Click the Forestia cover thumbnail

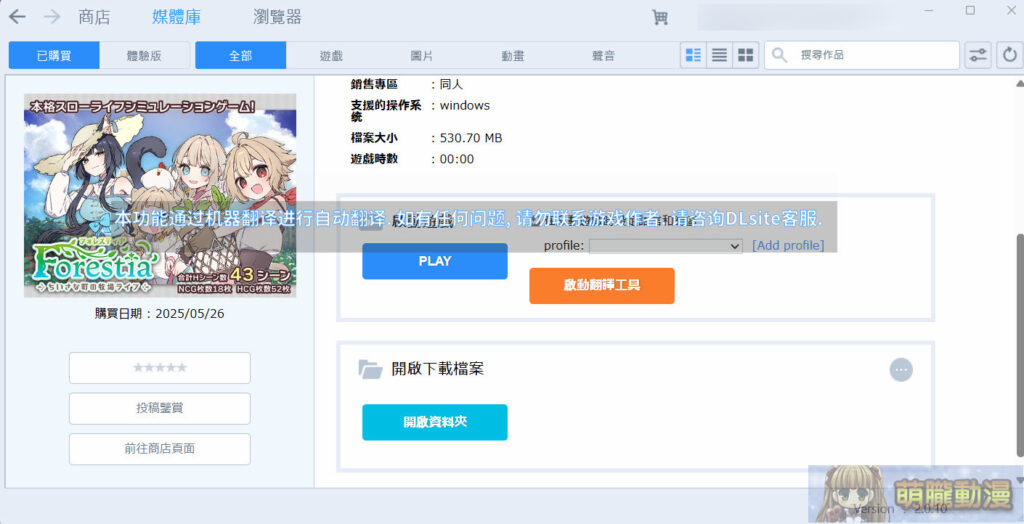pos(160,195)
